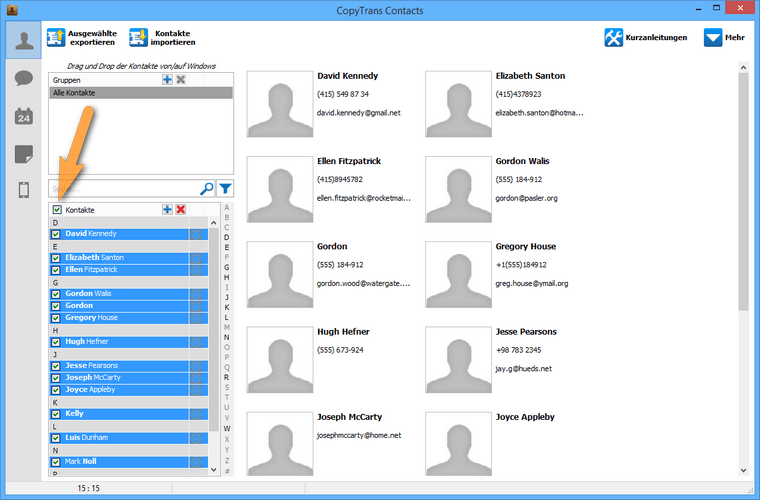Uncheck Gregory House checkbox

point(56,318)
